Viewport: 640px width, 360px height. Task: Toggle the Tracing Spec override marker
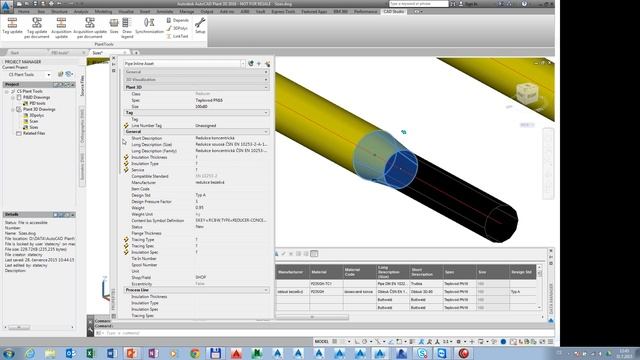(x=127, y=246)
